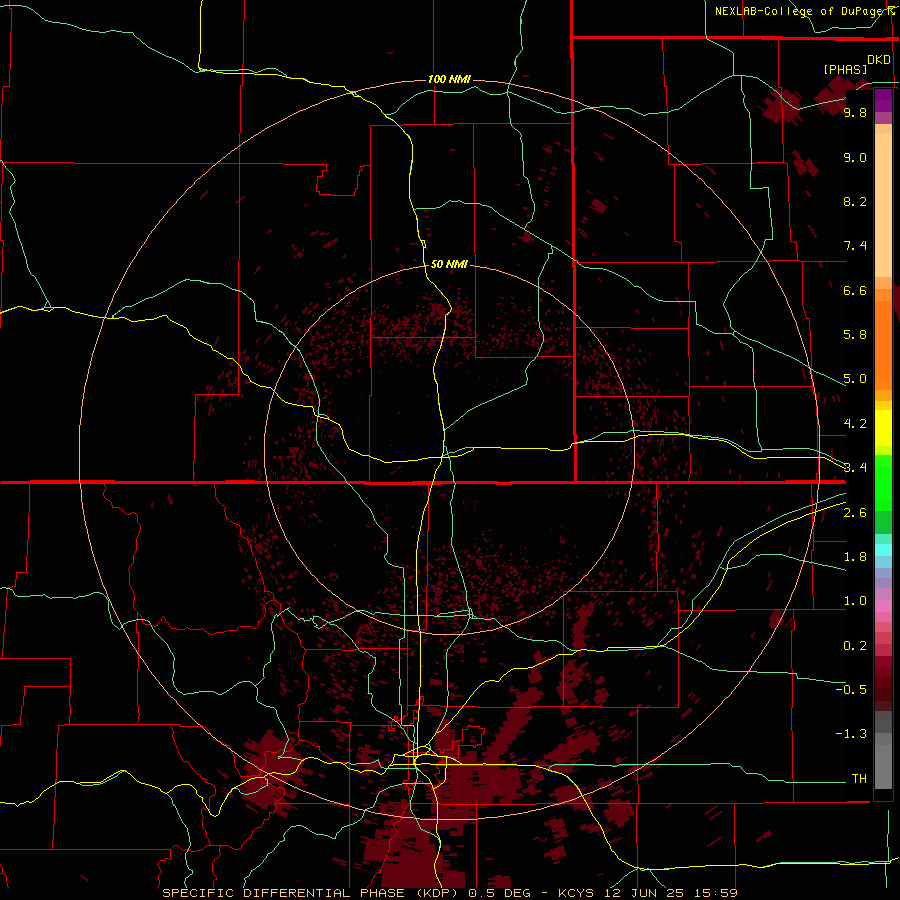Click the 5.0 scale value
Image resolution: width=900 pixels, height=900 pixels.
click(855, 379)
